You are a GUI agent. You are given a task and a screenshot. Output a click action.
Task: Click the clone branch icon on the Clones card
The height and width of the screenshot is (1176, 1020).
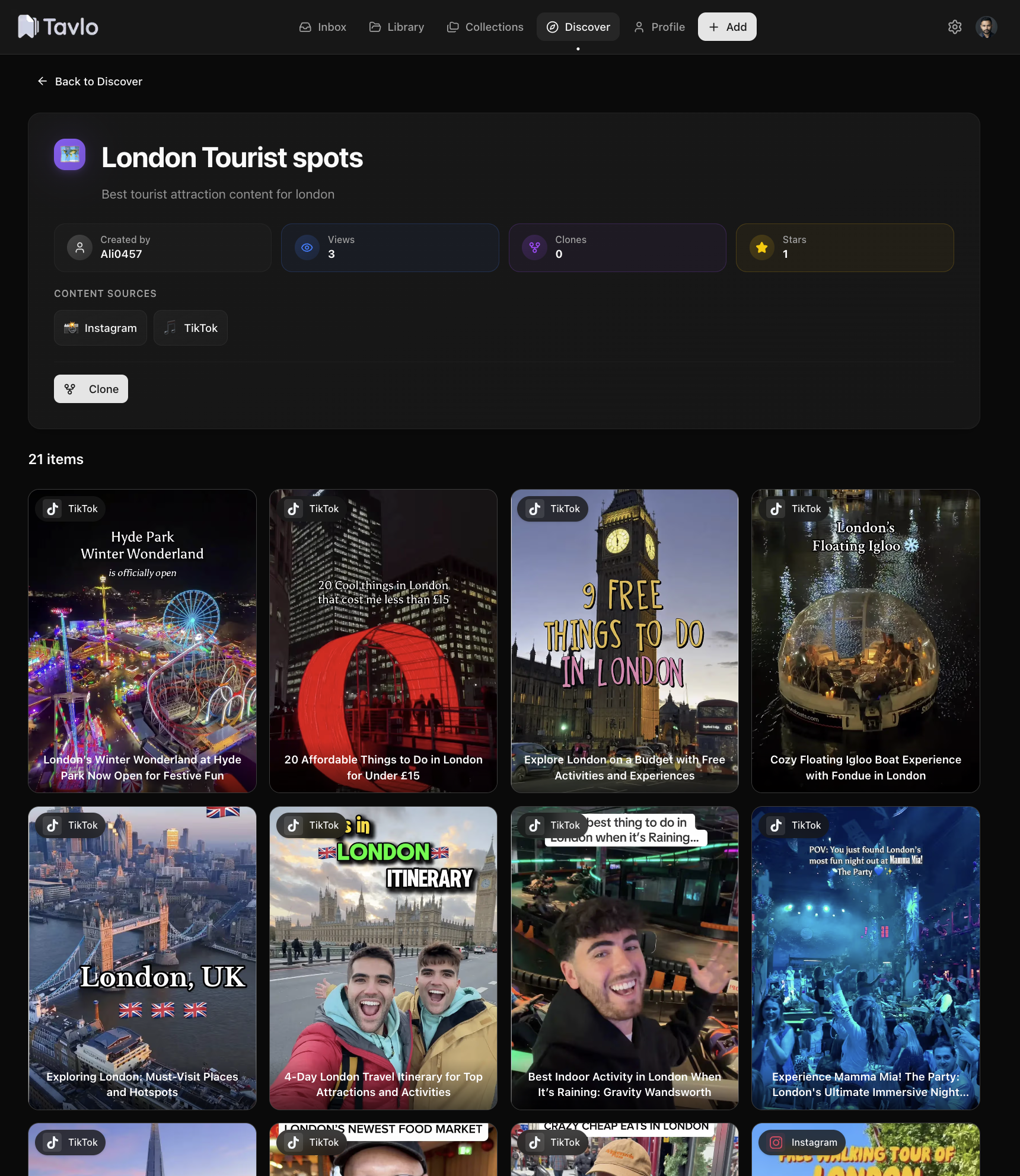tap(534, 248)
